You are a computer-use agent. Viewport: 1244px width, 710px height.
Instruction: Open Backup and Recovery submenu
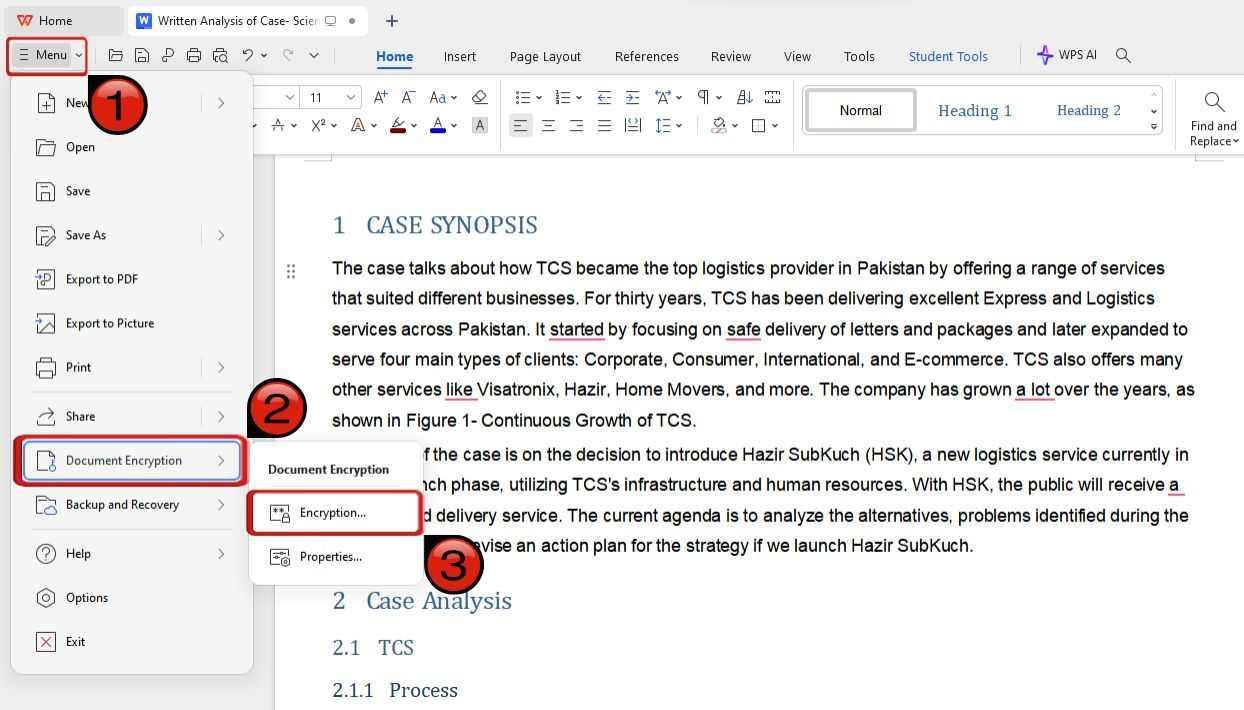pos(131,504)
